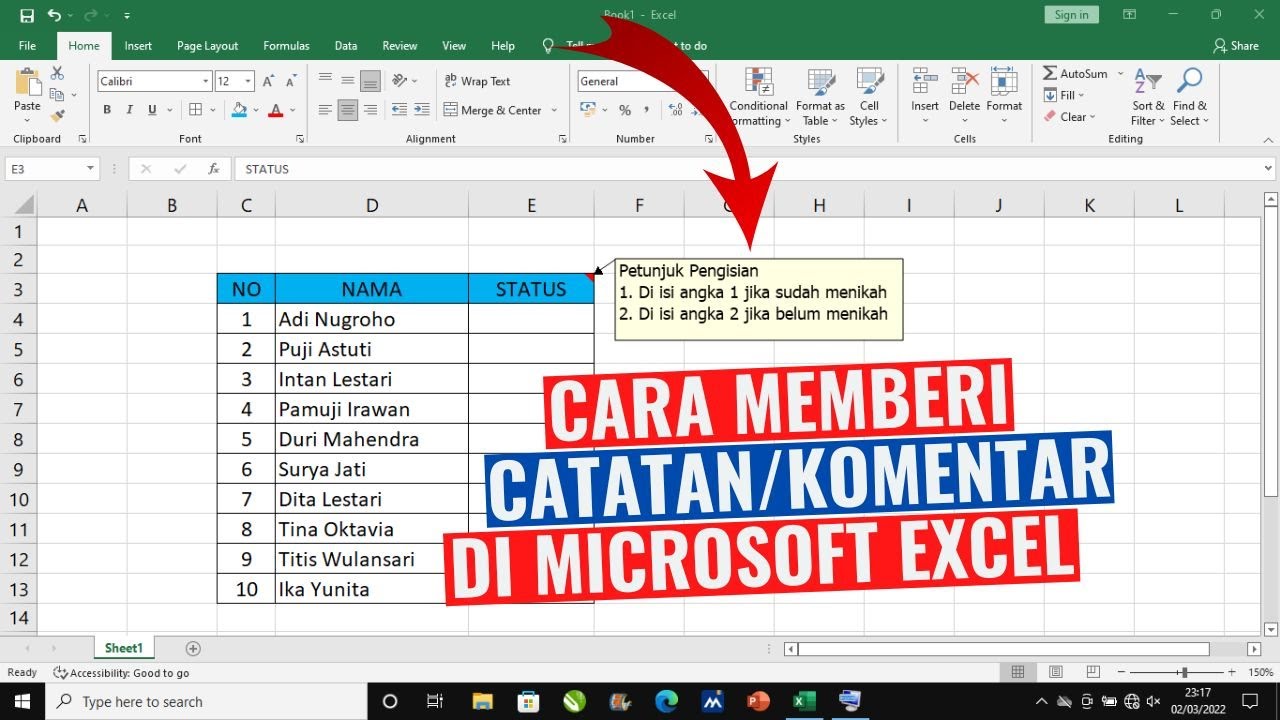Add a new sheet with plus icon

click(193, 648)
